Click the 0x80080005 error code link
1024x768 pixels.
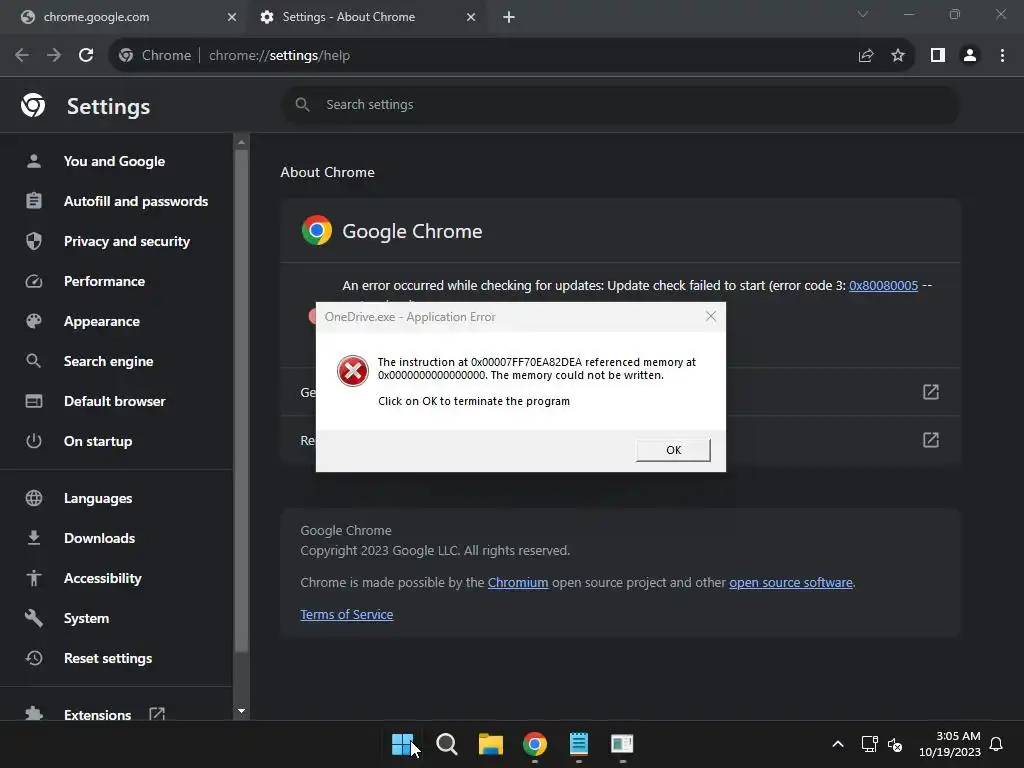click(883, 285)
